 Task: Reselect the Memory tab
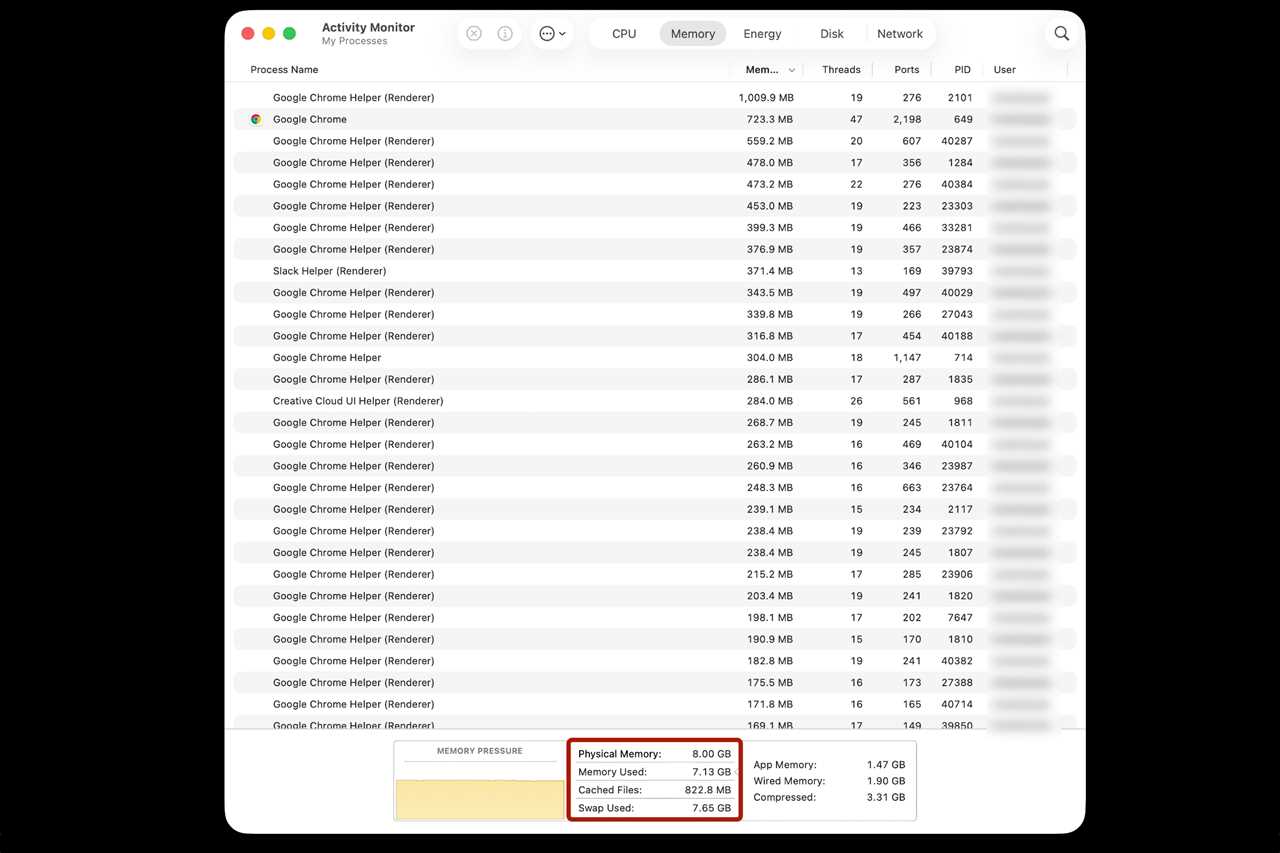point(692,33)
